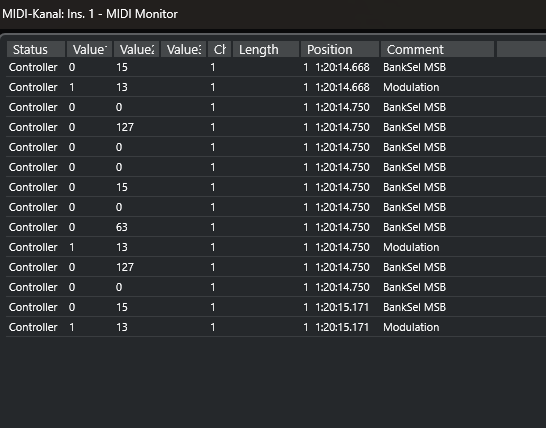Select the first Controller row with value 127
Image resolution: width=546 pixels, height=428 pixels.
(x=276, y=127)
